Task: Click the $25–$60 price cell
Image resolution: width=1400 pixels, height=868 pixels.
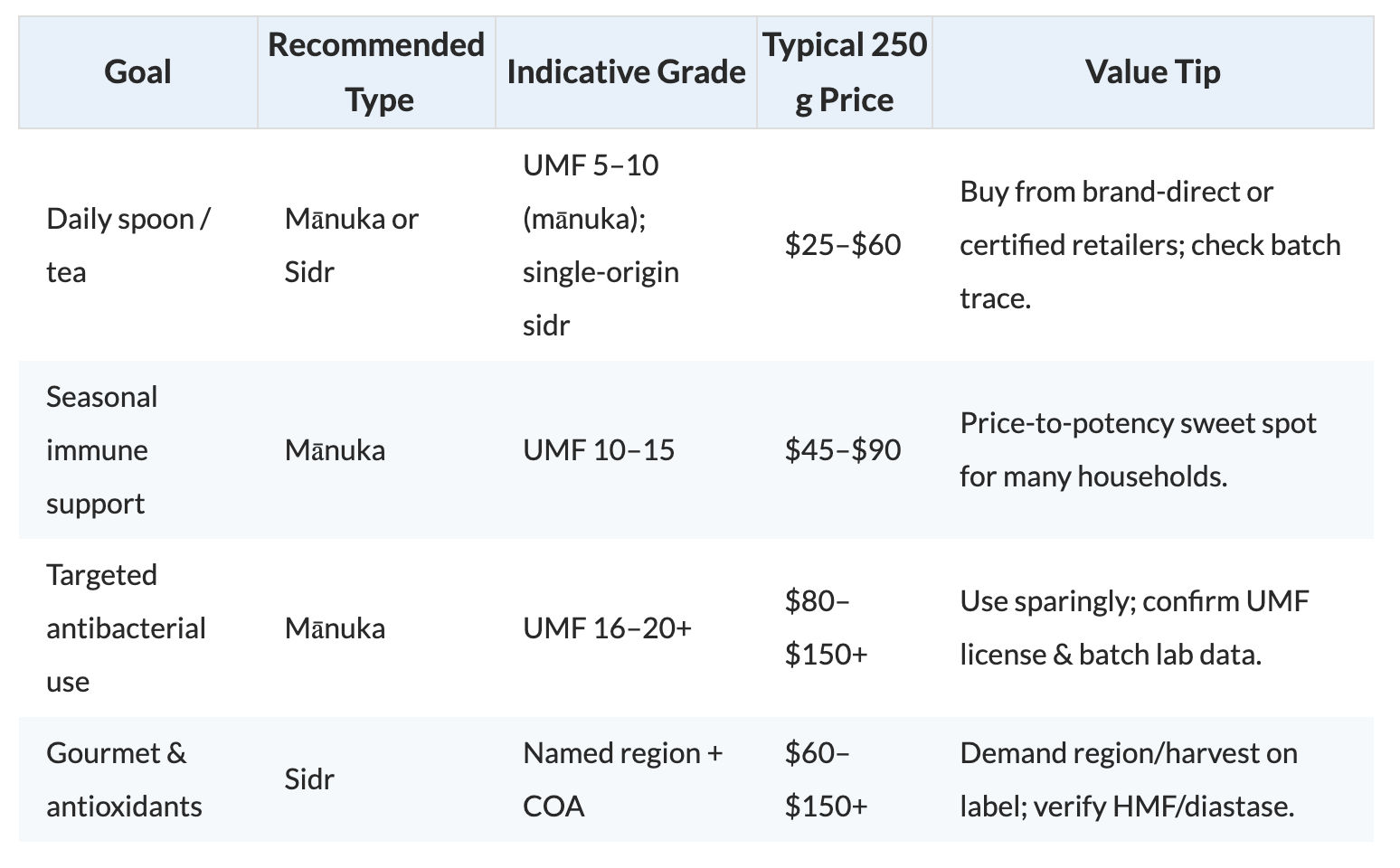Action: [845, 245]
